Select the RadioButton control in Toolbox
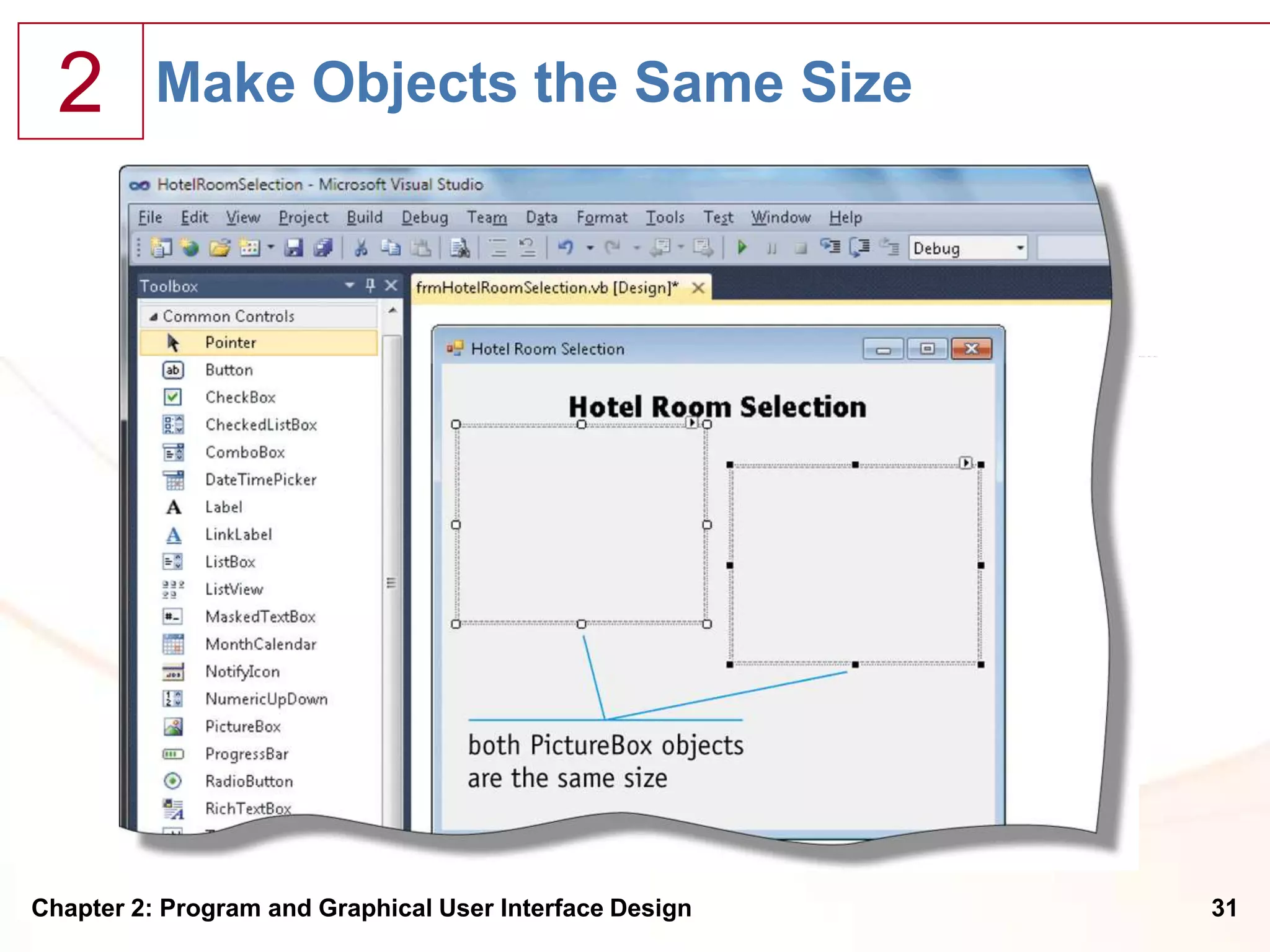 259,781
